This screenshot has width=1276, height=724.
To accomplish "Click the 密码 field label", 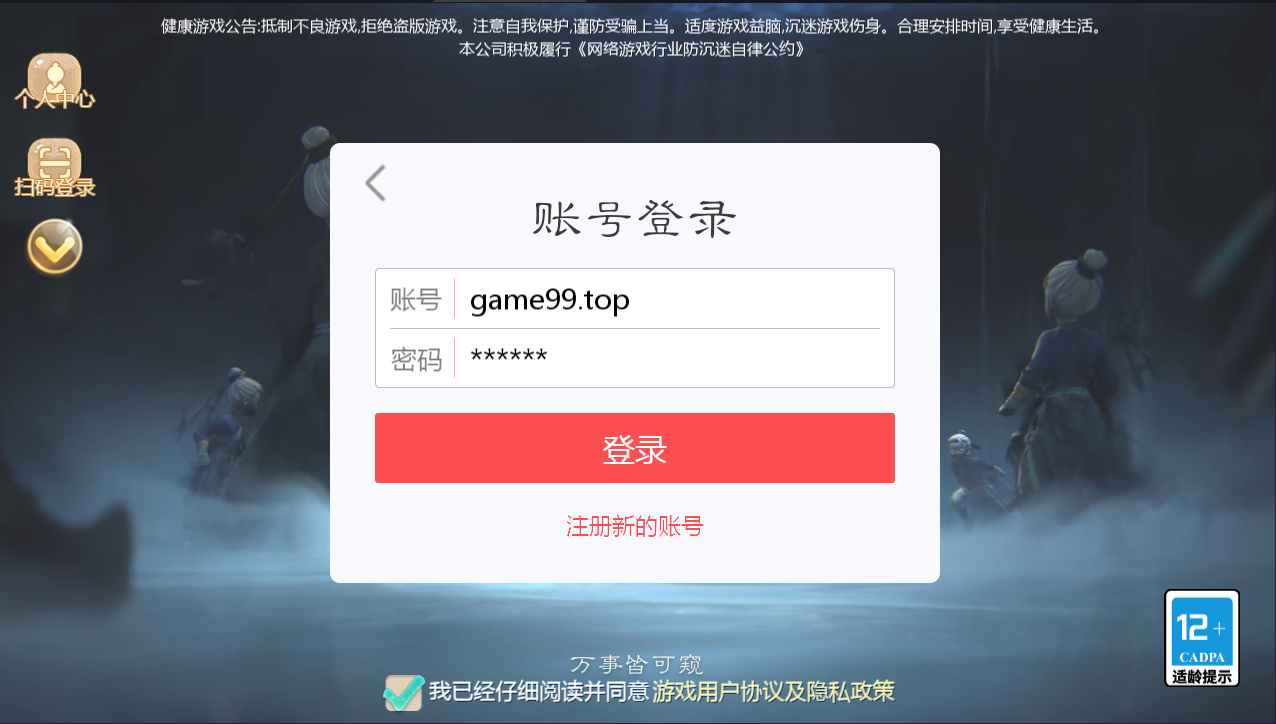I will [415, 359].
